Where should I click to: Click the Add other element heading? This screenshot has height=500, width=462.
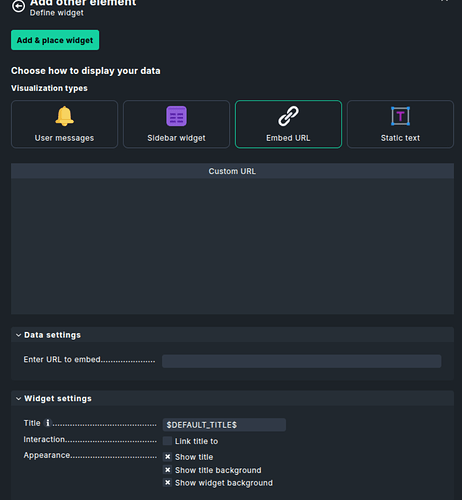pos(83,3)
